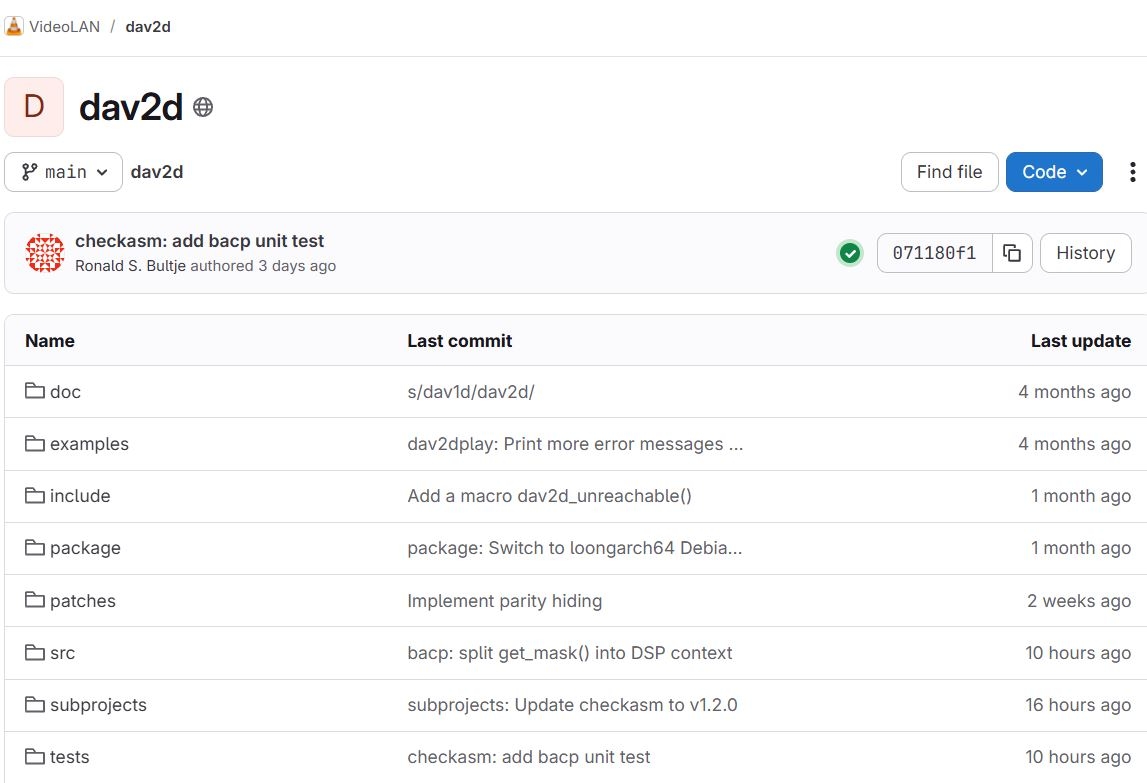This screenshot has height=783, width=1147.
Task: Click the folder icon beside tests
Action: click(x=34, y=757)
